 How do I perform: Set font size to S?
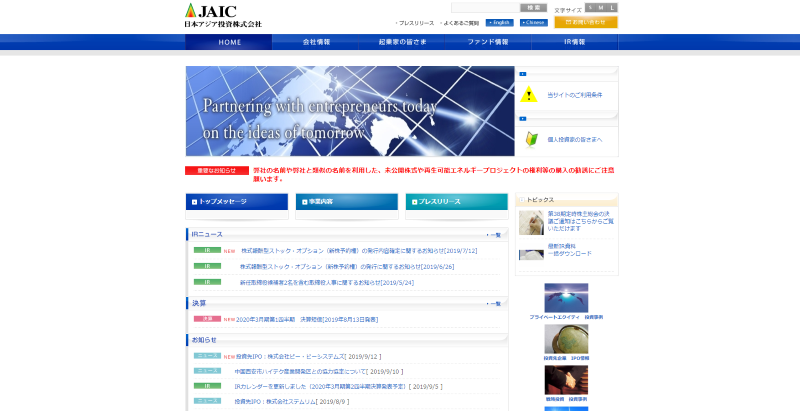pos(590,8)
